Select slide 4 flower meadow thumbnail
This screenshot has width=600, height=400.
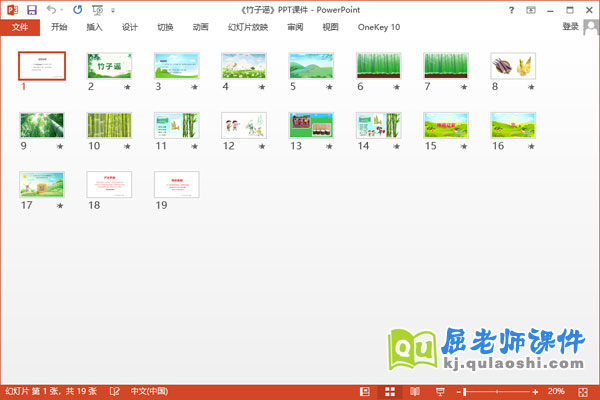click(x=244, y=66)
